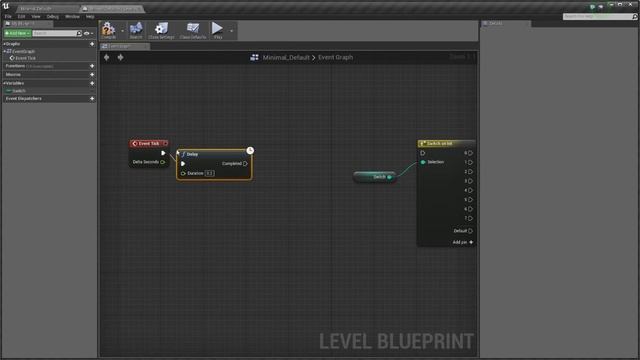Image resolution: width=640 pixels, height=360 pixels.
Task: Collapse the Graphs section
Action: coord(4,44)
